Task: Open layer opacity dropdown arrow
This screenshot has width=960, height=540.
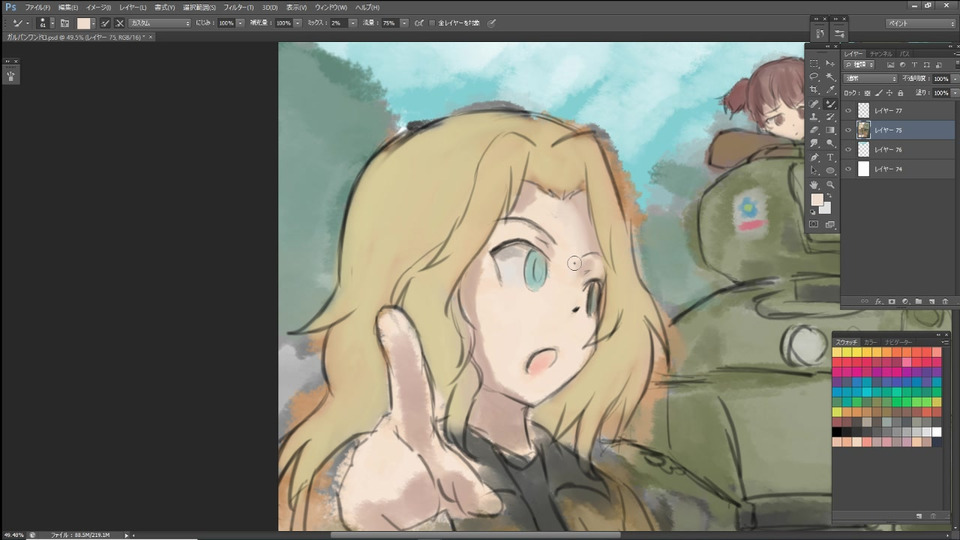Action: (955, 78)
